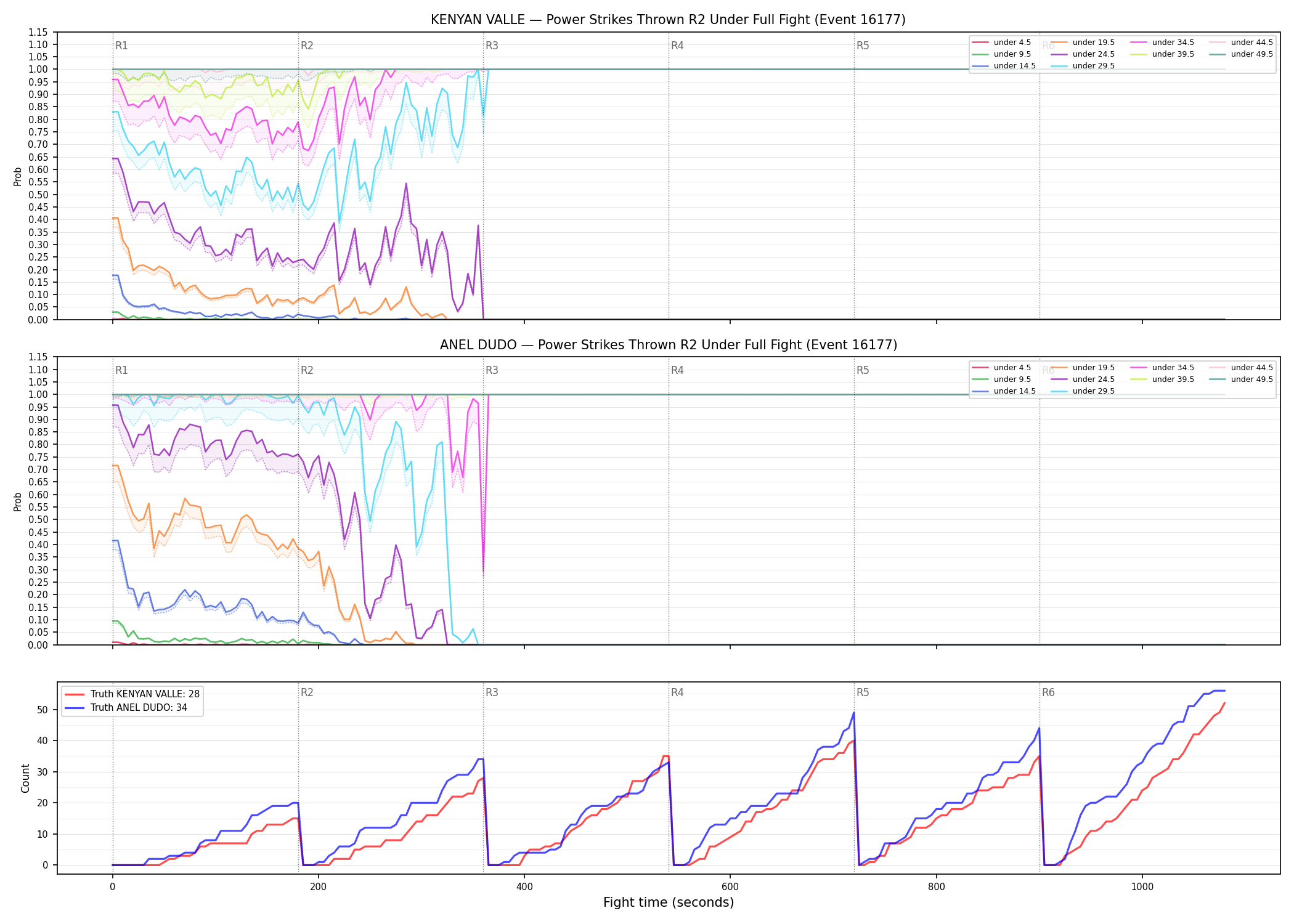
Task: Click x-axis tick label '400'
Action: click(524, 887)
